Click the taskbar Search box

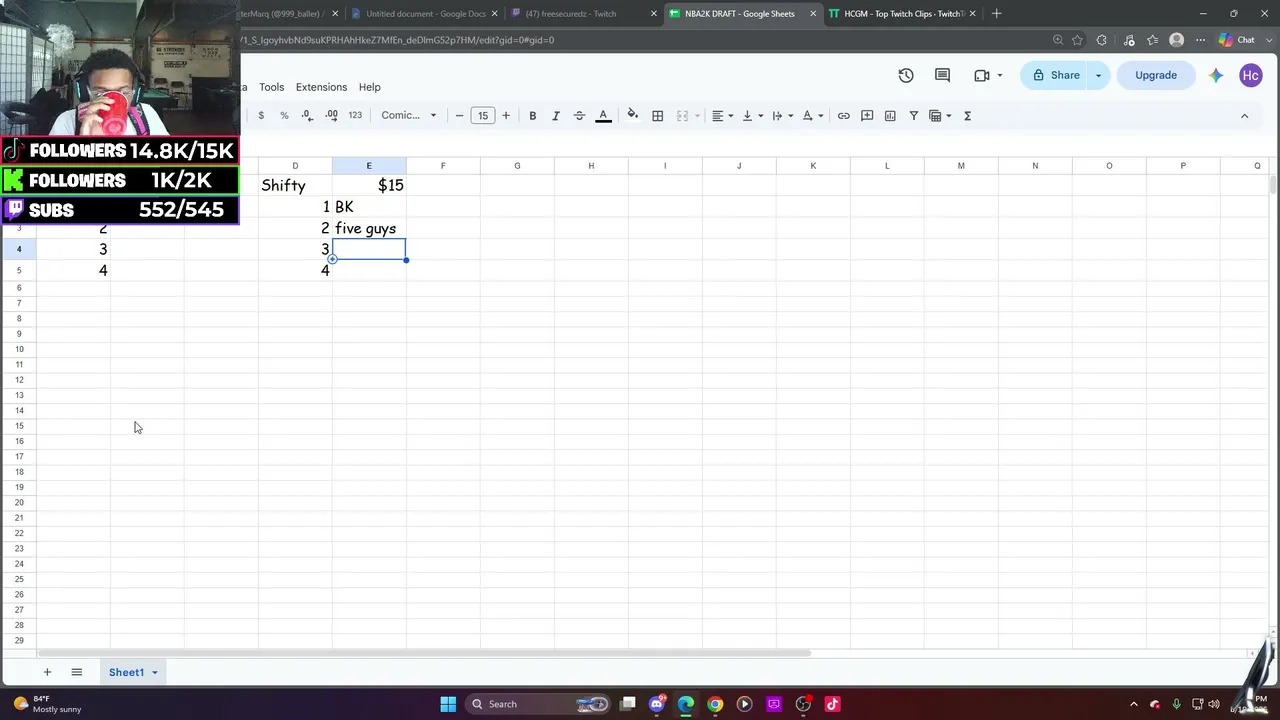click(540, 704)
